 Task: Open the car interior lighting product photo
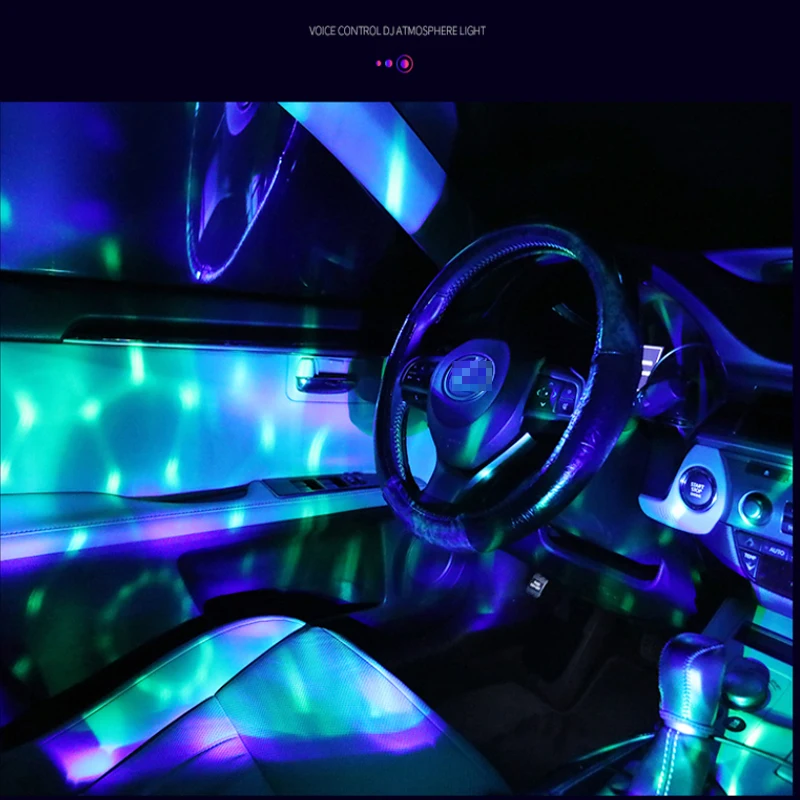pyautogui.click(x=396, y=448)
